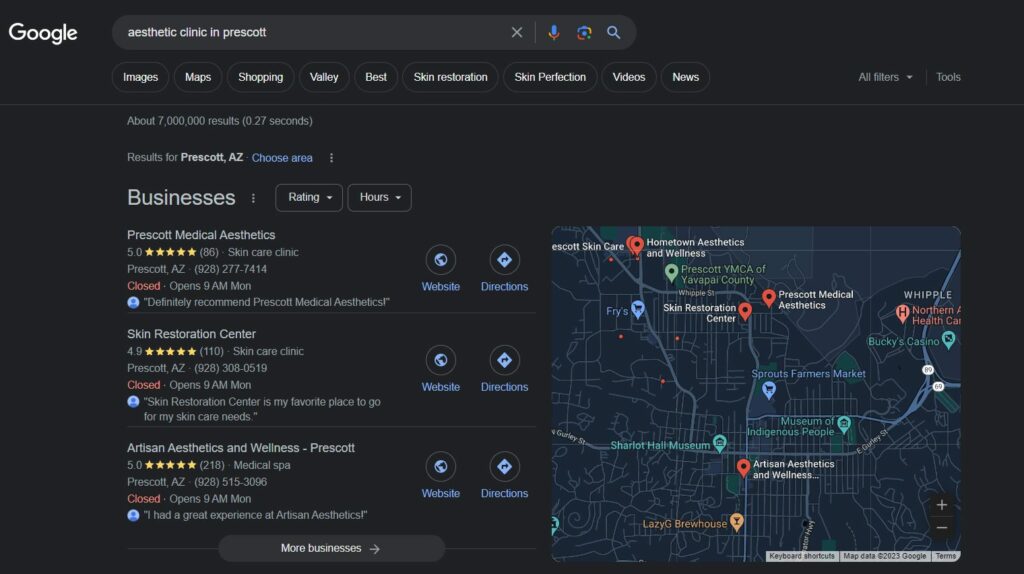Submit search with the magnifier icon
This screenshot has width=1024, height=574.
pos(613,32)
